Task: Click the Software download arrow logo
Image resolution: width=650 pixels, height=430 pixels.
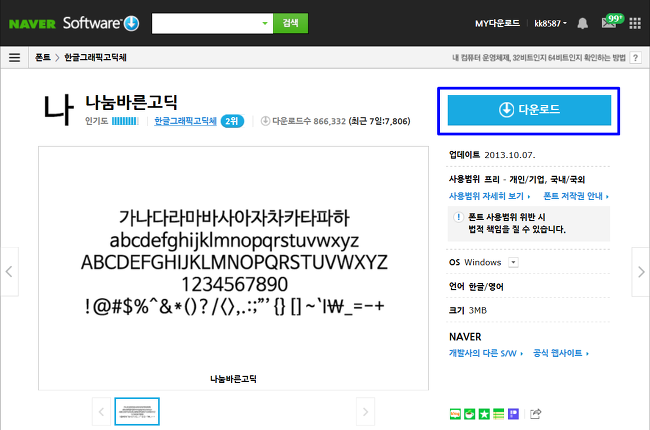Action: point(132,23)
